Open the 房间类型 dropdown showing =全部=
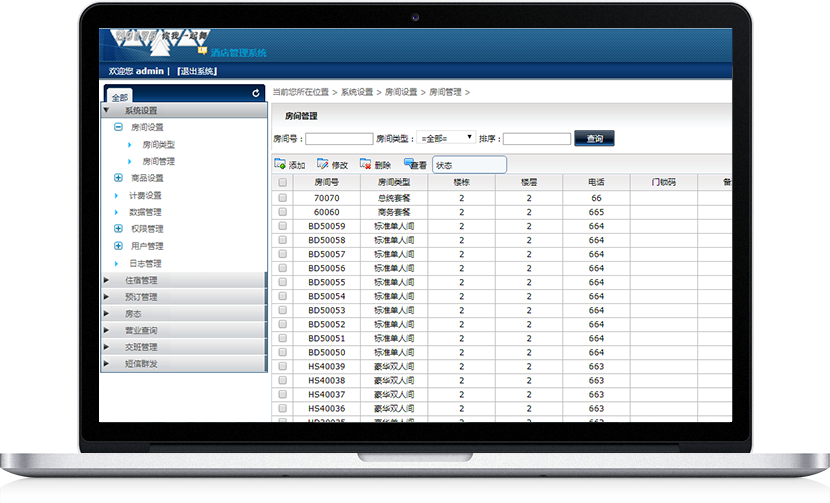 pos(447,138)
